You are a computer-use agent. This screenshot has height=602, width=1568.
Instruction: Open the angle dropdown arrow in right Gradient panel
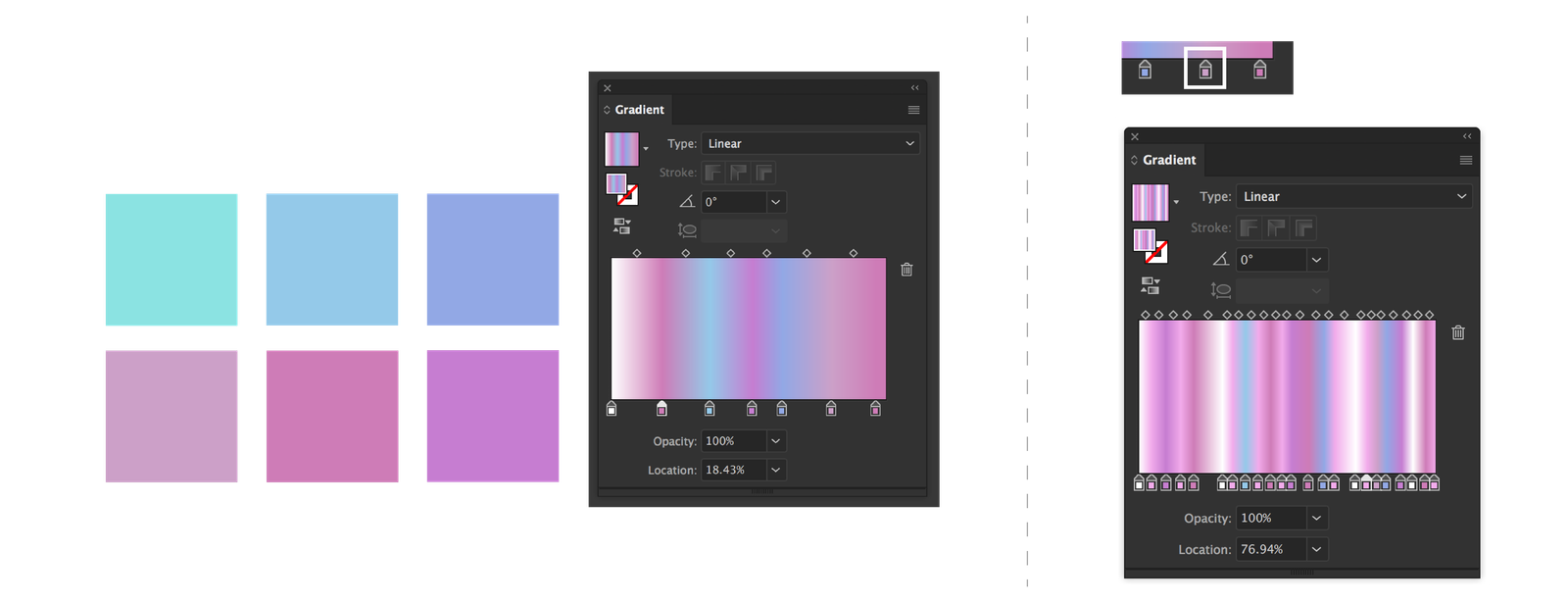[1316, 260]
